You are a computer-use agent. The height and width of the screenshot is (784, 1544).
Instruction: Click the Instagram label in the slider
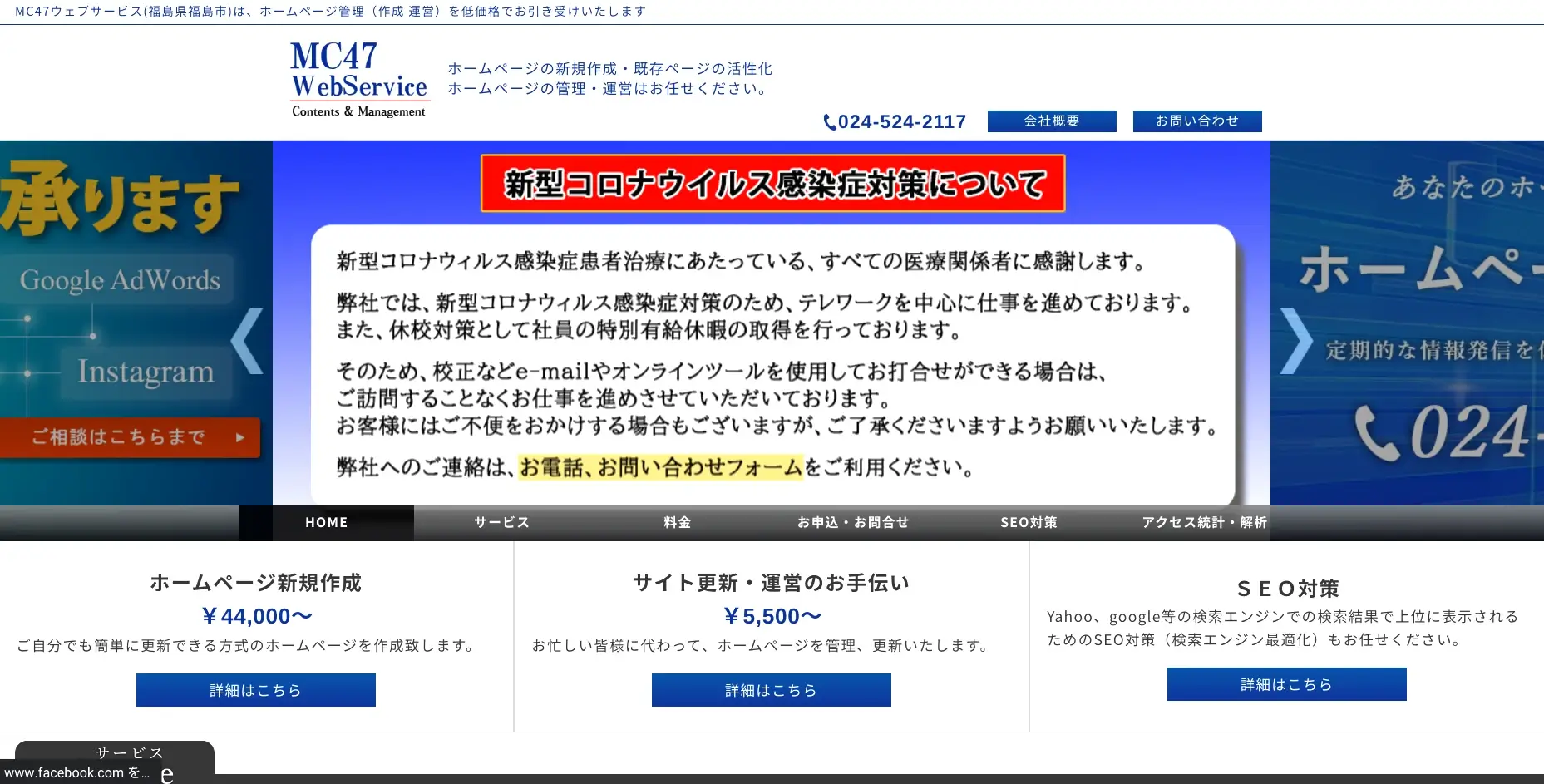(x=146, y=372)
